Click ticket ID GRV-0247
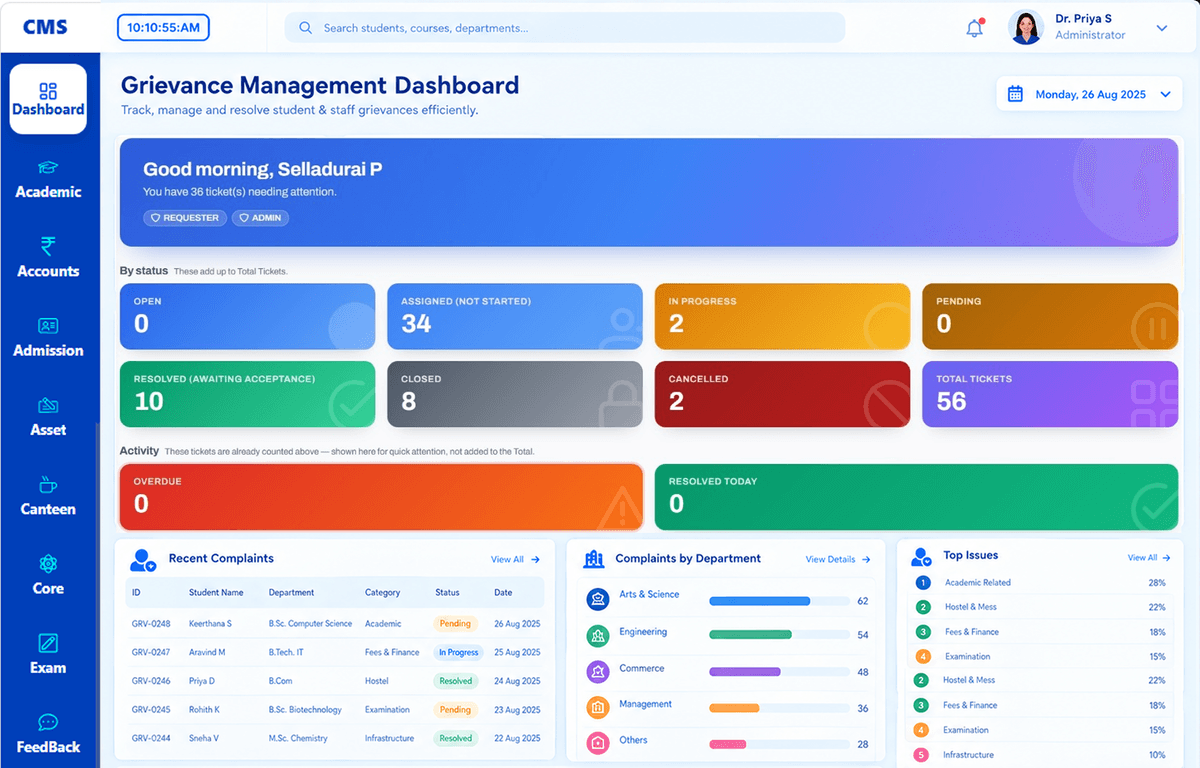 coord(151,652)
